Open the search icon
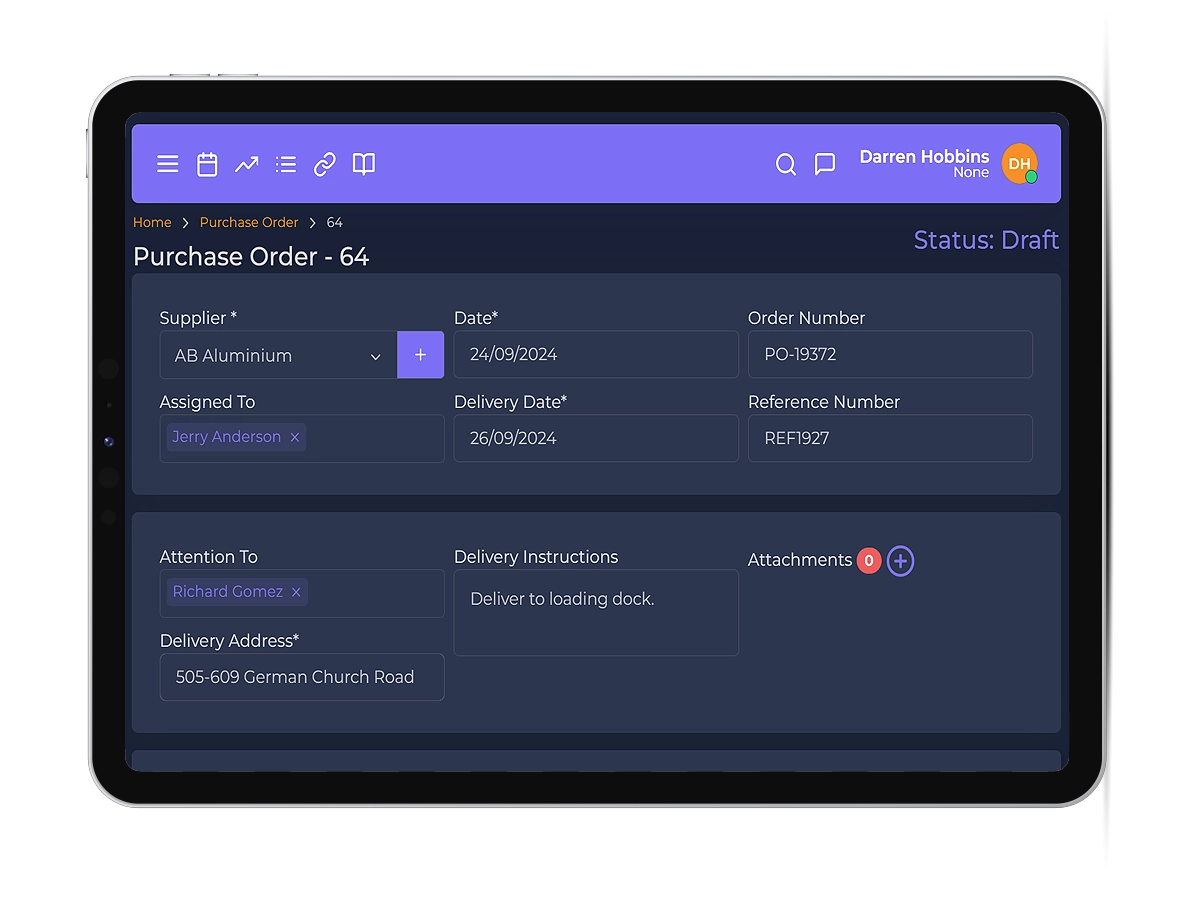 (x=786, y=165)
